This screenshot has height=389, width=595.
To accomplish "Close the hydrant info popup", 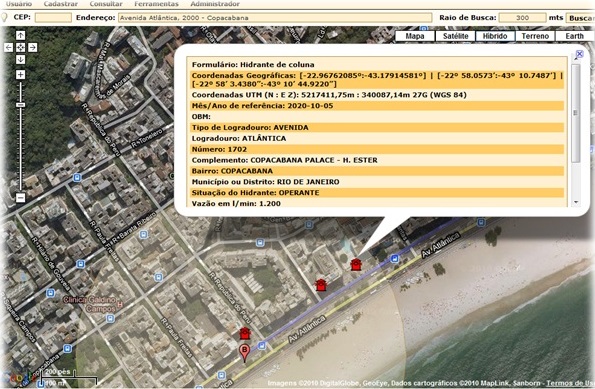I will click(x=579, y=54).
